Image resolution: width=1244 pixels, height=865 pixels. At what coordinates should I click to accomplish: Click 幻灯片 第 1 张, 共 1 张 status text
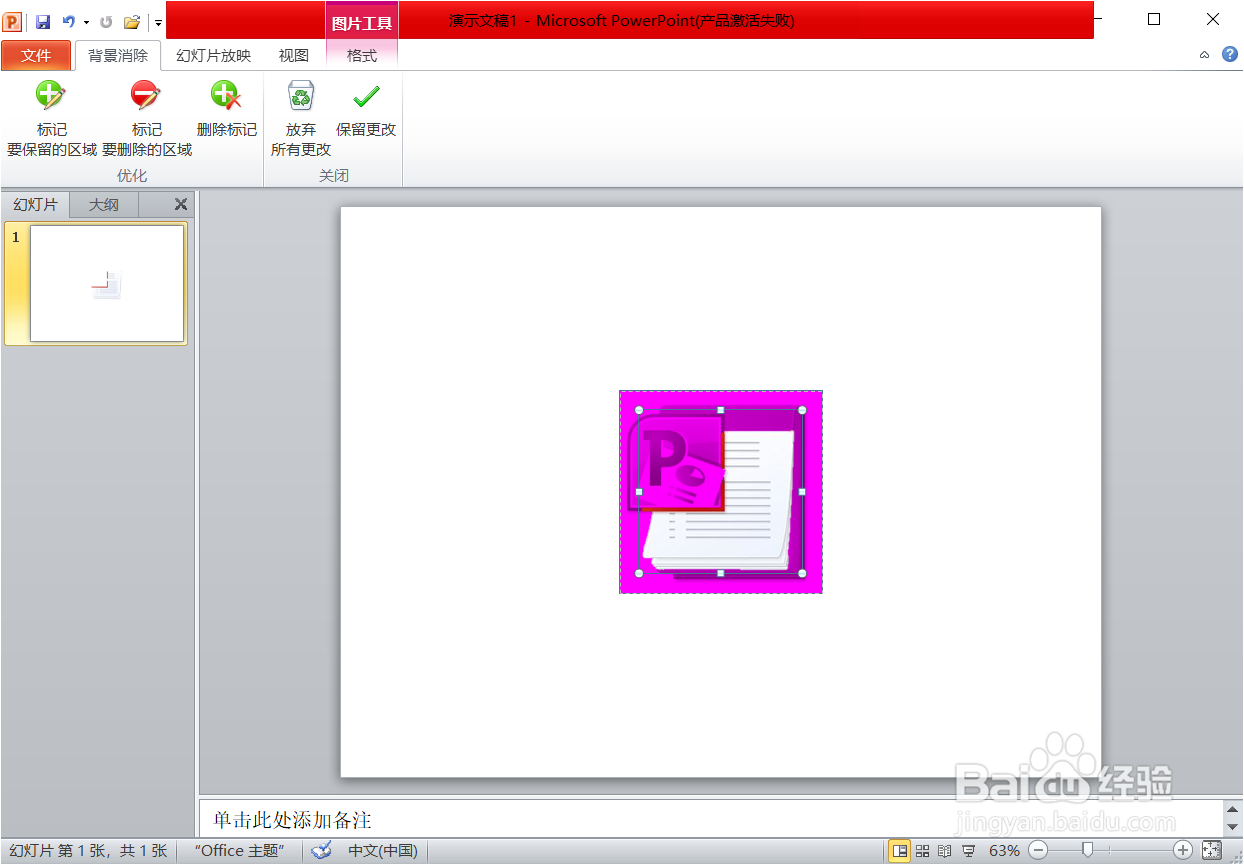tap(88, 851)
